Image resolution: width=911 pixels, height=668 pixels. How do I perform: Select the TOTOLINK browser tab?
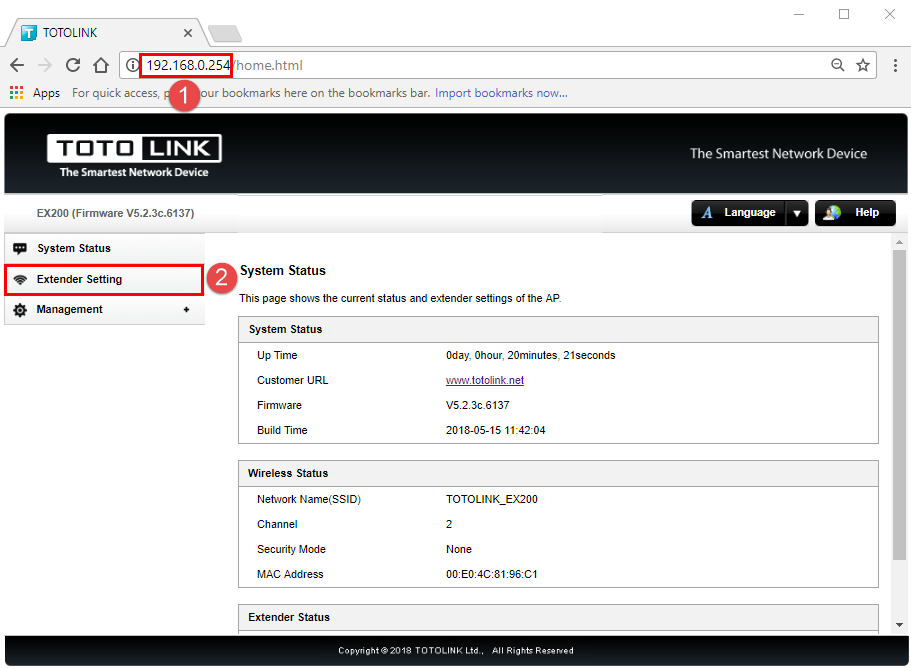point(107,33)
